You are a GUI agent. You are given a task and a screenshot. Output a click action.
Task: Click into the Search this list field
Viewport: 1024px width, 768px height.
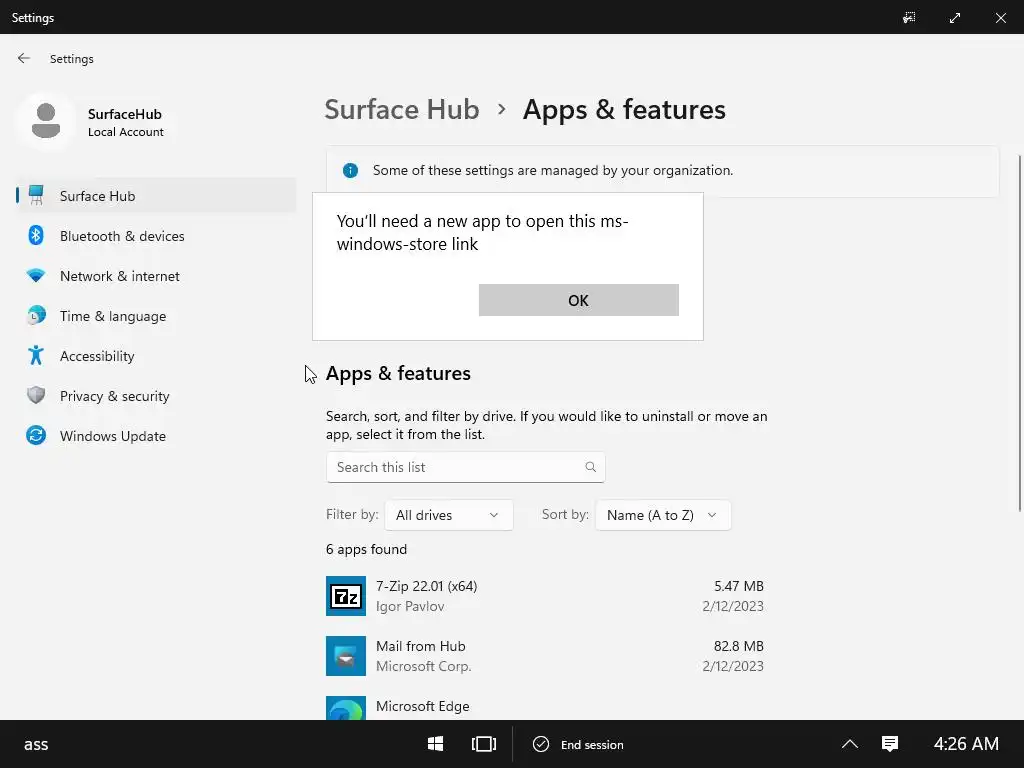466,467
